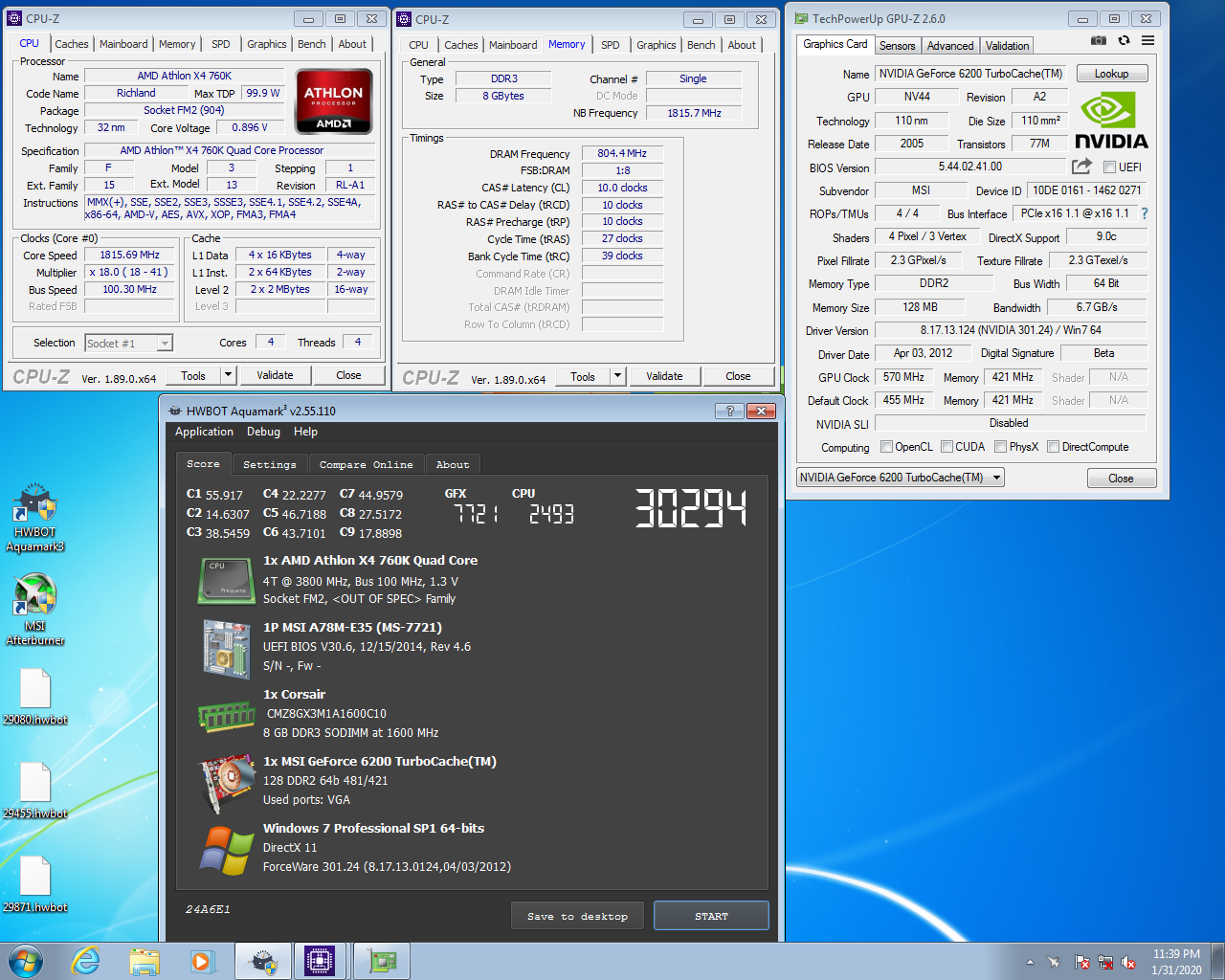Open Windows Start menu orb
Image resolution: width=1225 pixels, height=980 pixels.
click(x=26, y=961)
